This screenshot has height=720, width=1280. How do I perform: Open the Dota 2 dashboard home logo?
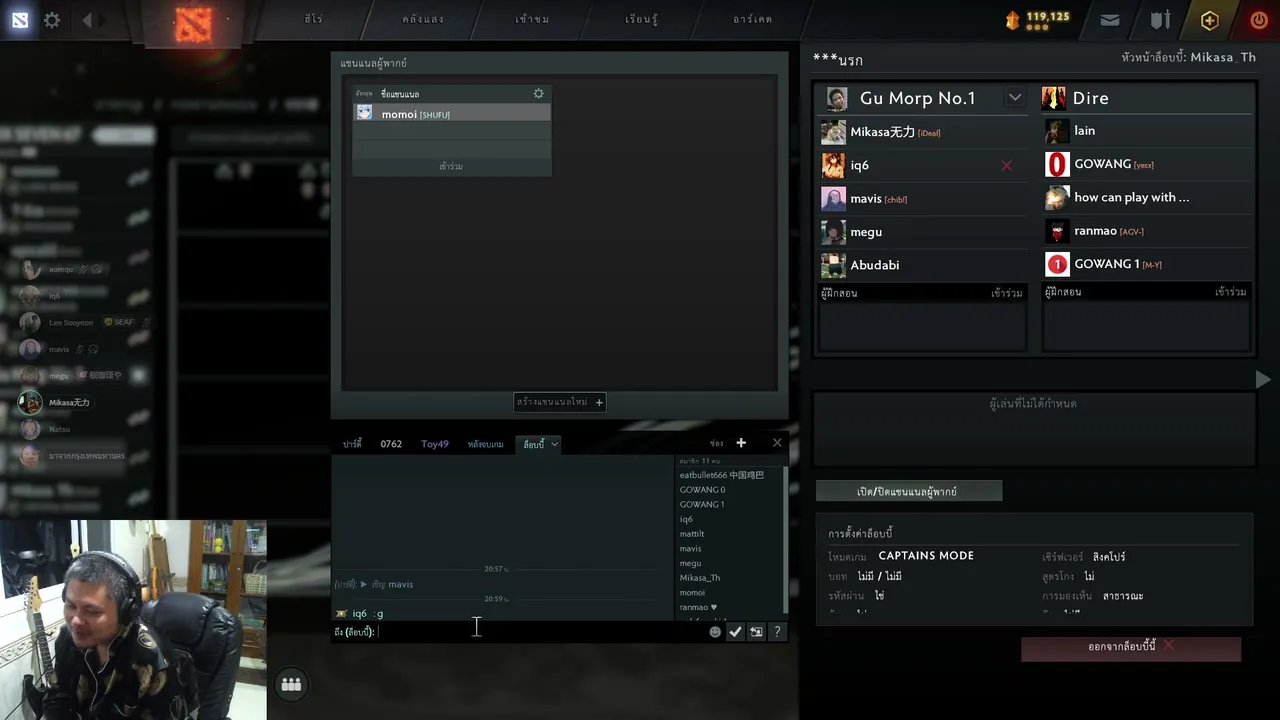tap(20, 20)
